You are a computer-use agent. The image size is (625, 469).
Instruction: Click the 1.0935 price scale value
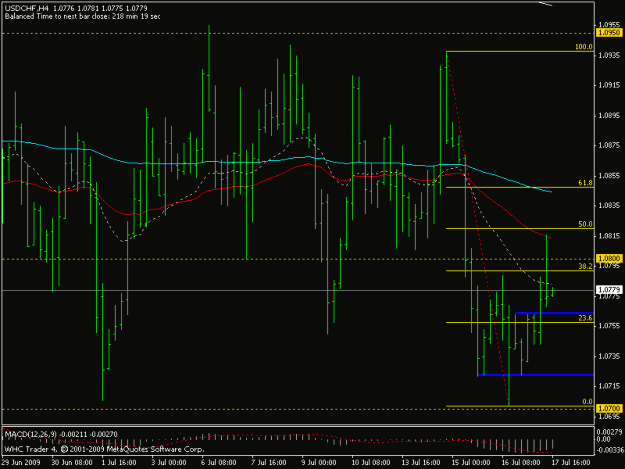609,55
